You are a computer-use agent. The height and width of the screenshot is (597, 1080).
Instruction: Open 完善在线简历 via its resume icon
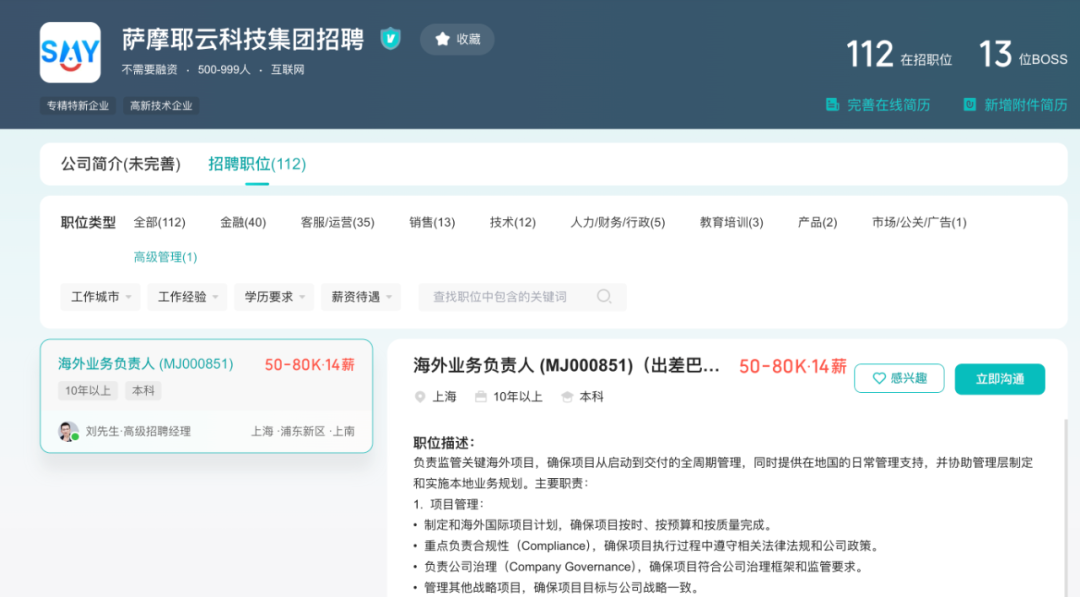click(833, 103)
